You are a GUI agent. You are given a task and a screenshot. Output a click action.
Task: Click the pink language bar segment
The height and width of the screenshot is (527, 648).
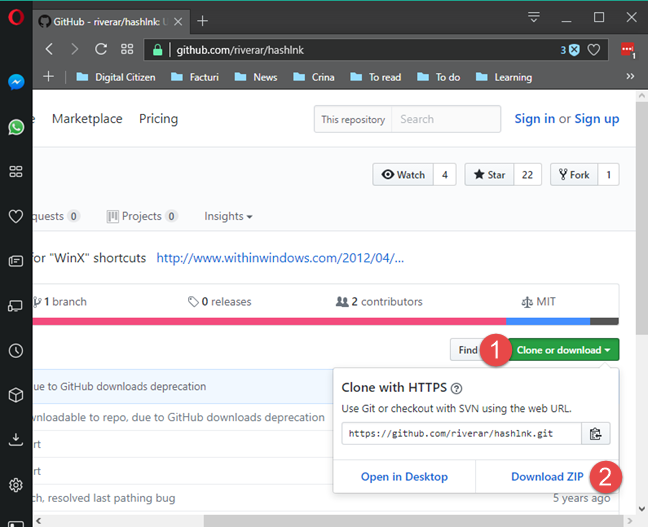click(269, 321)
